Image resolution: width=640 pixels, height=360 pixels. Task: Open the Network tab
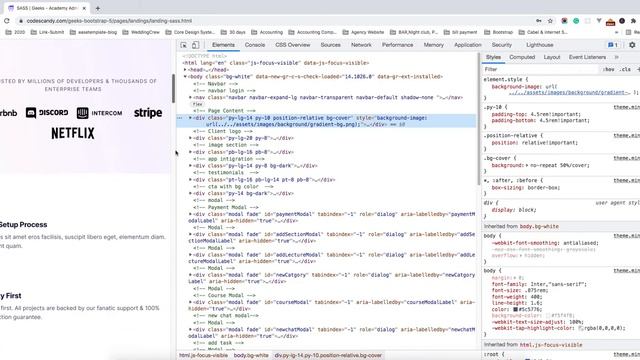[361, 45]
